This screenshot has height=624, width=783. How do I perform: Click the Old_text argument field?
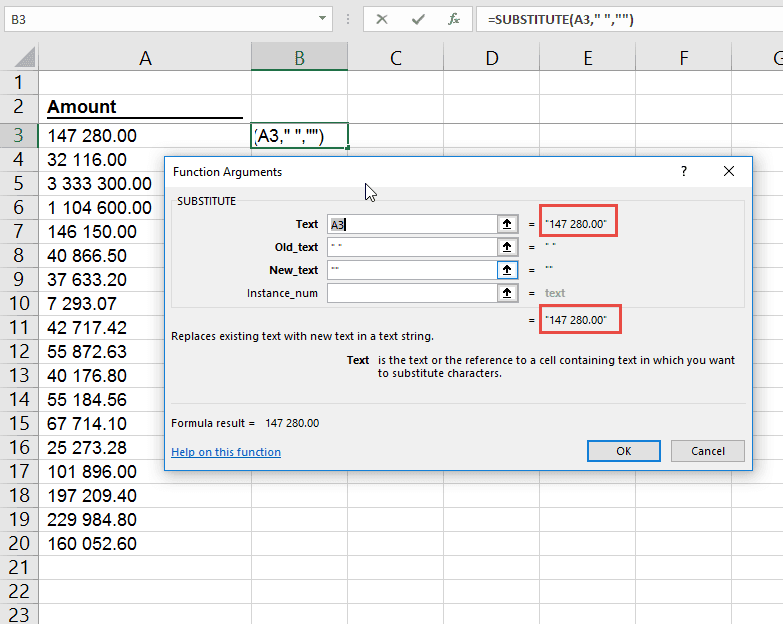pyautogui.click(x=412, y=247)
